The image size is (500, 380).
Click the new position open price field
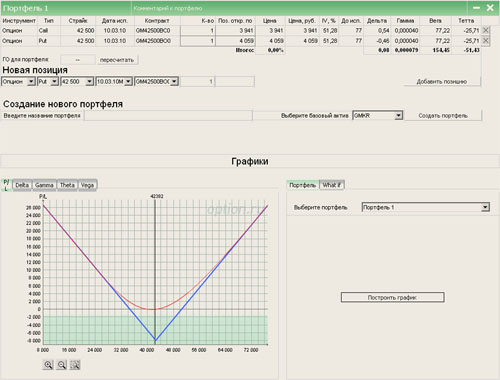[235, 81]
